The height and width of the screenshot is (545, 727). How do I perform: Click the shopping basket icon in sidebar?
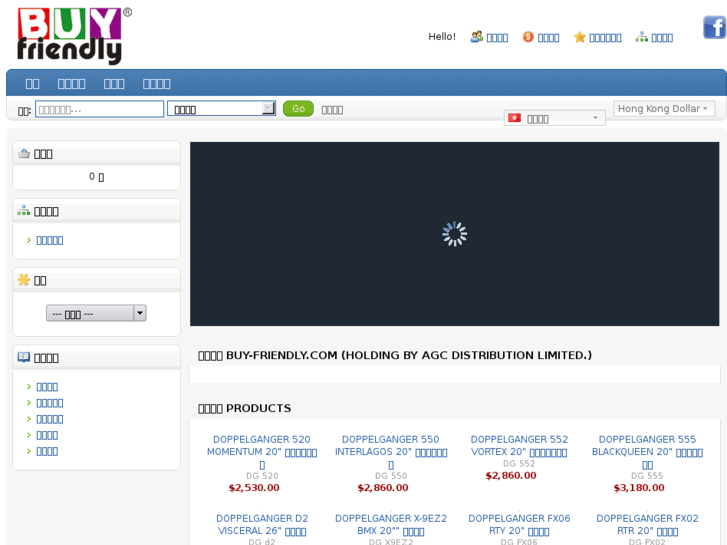pos(24,154)
